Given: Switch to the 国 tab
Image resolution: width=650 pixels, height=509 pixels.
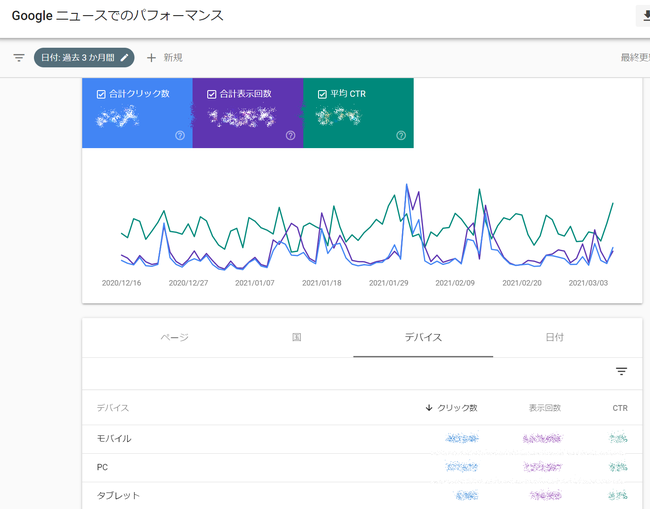Looking at the screenshot, I should 296,337.
